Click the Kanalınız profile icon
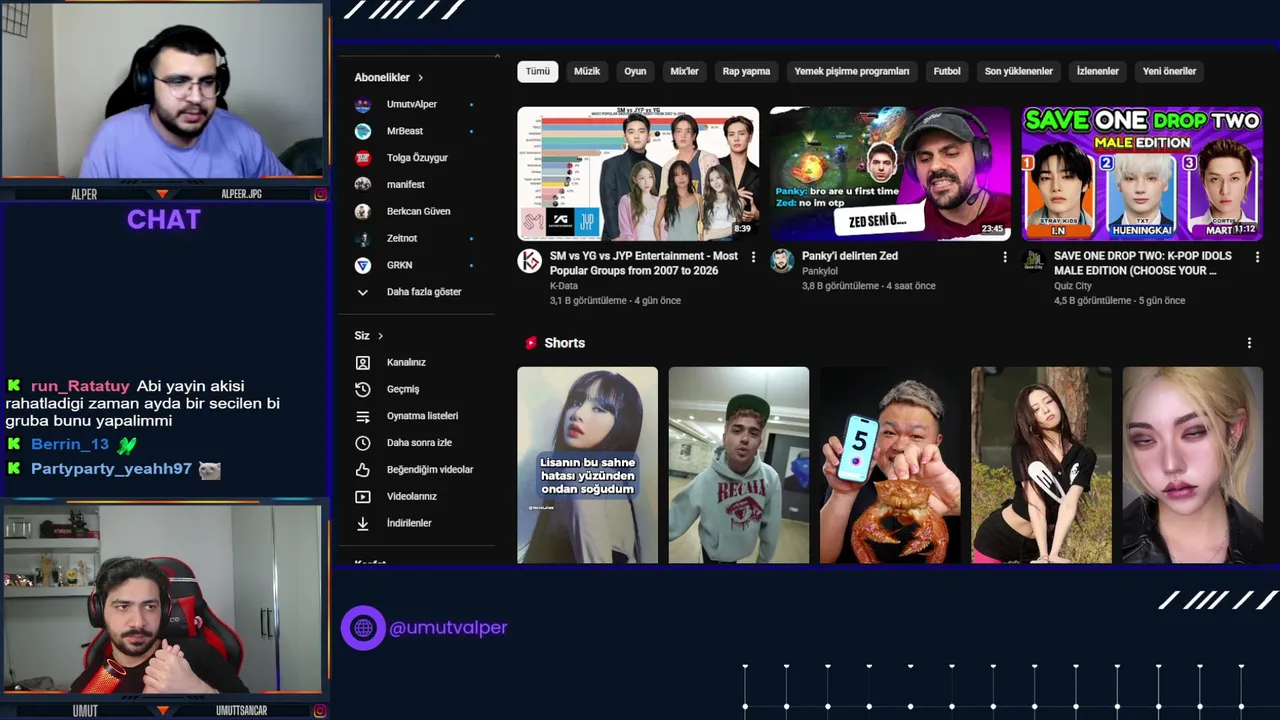The height and width of the screenshot is (720, 1280). click(363, 362)
